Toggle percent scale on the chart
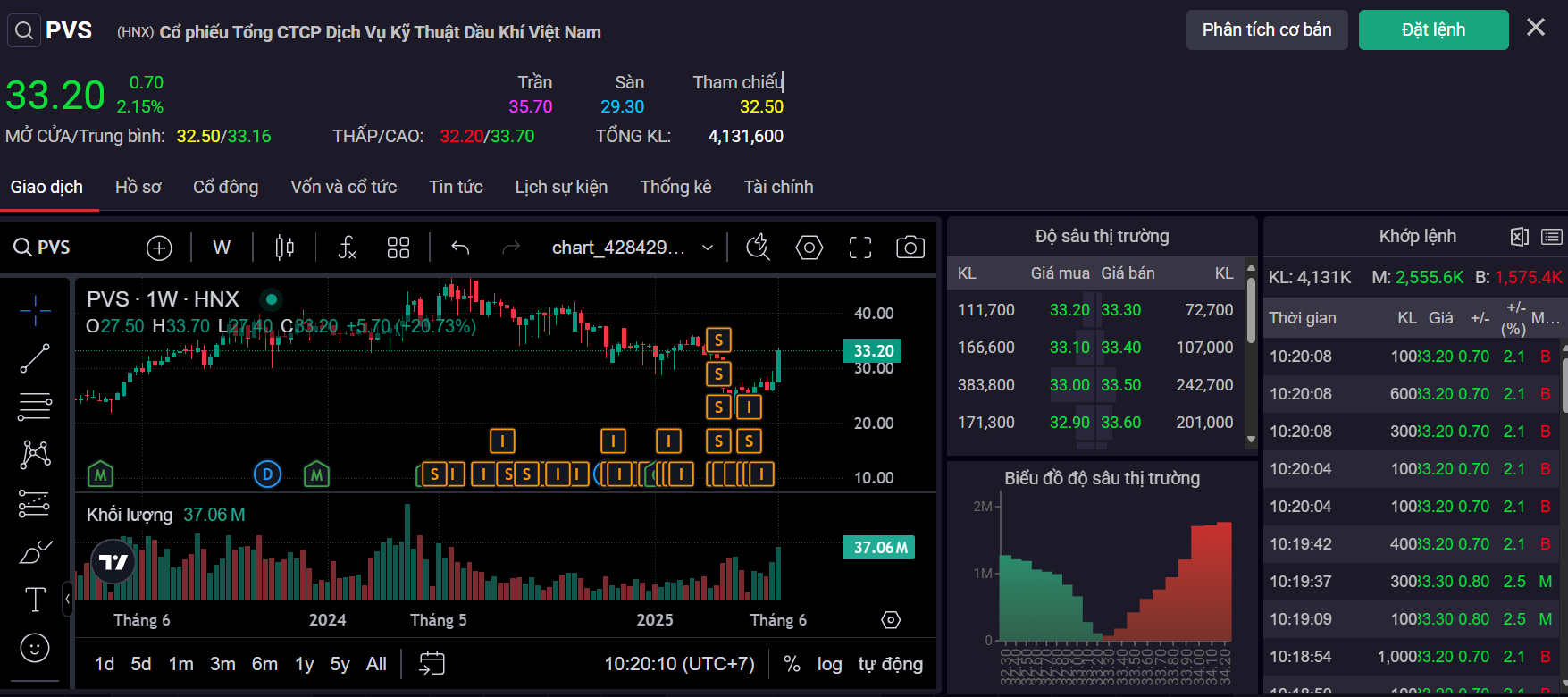 (792, 664)
